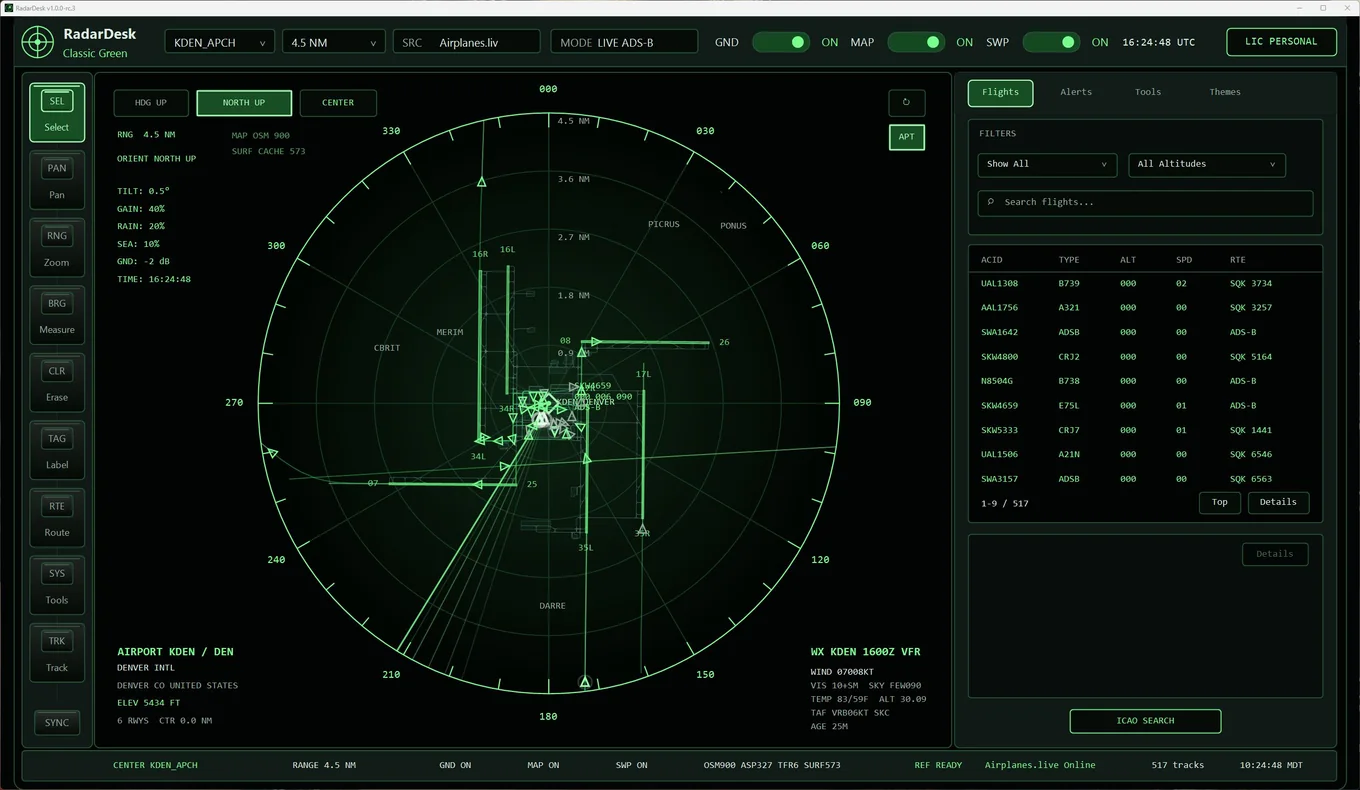The image size is (1360, 790).
Task: Open the RTE Route tool
Action: pyautogui.click(x=57, y=518)
